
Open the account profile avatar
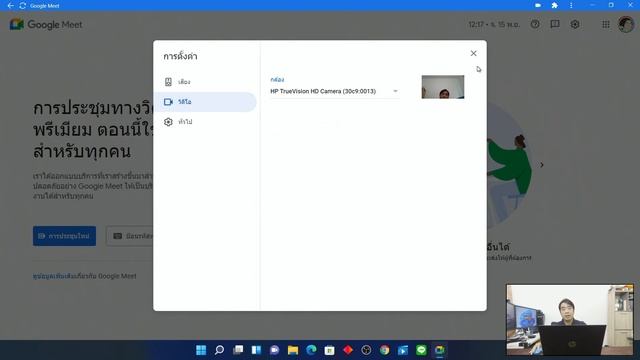(626, 24)
